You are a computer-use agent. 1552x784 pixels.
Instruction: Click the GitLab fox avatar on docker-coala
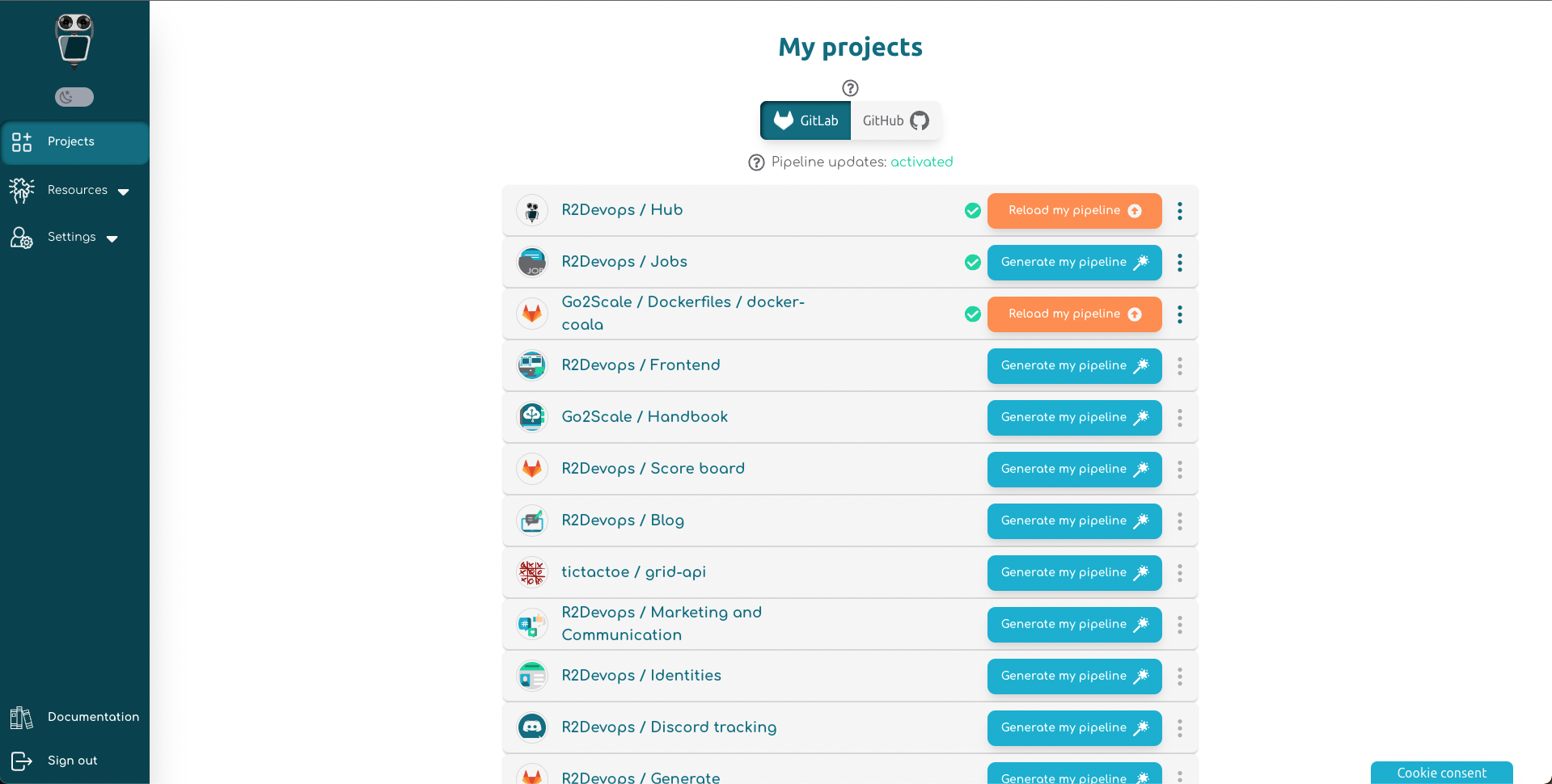531,314
